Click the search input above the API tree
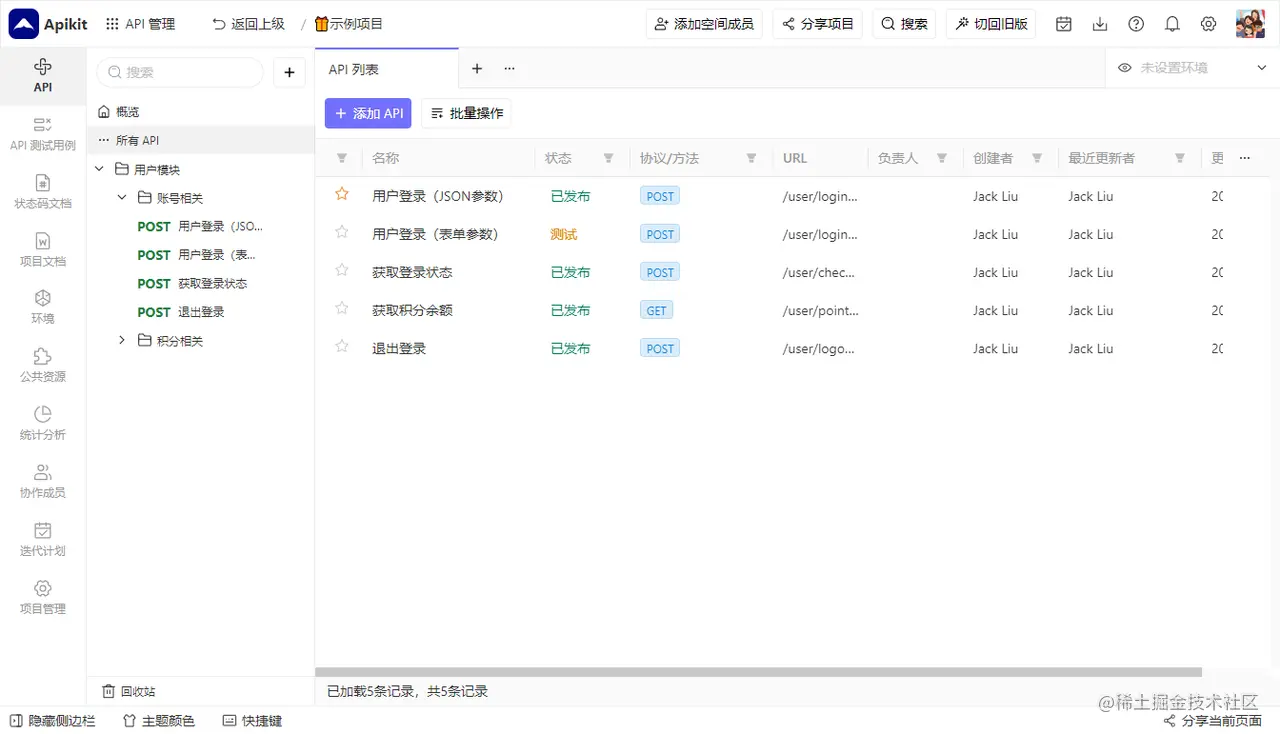 (x=180, y=72)
